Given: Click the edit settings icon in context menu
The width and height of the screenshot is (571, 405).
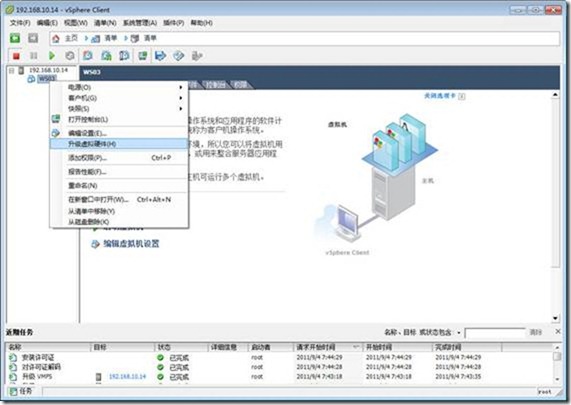Looking at the screenshot, I should [55, 133].
